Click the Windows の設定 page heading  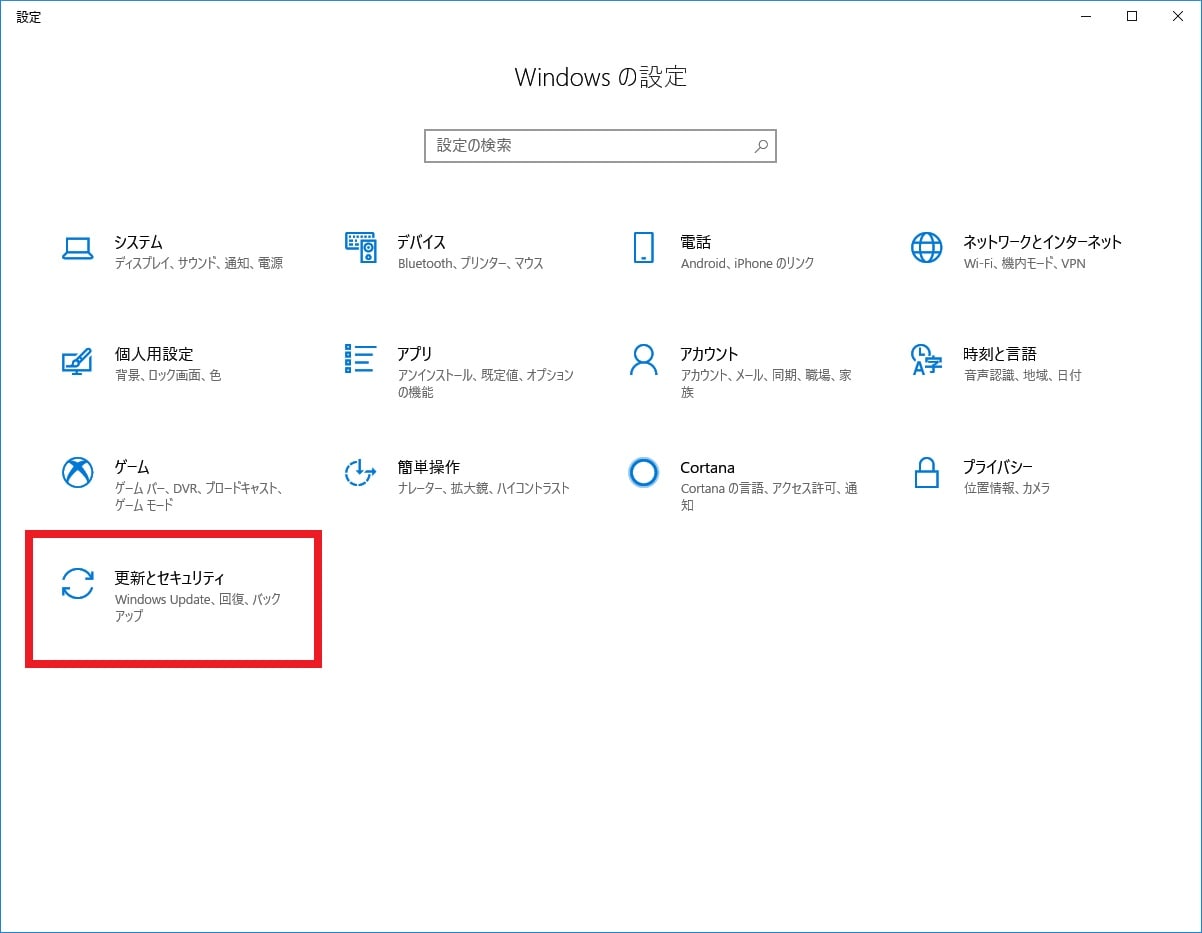pyautogui.click(x=601, y=77)
